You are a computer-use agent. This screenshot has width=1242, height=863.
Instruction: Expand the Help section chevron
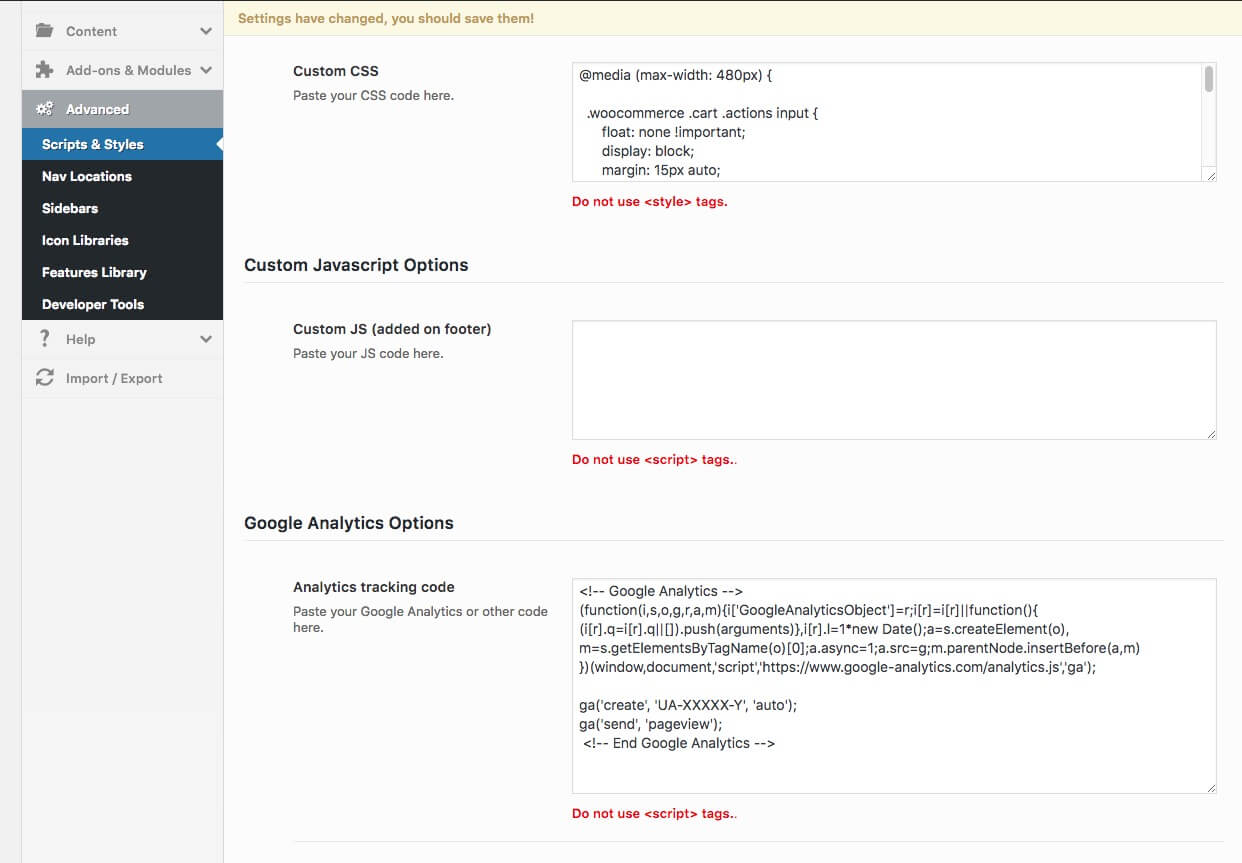(x=206, y=339)
